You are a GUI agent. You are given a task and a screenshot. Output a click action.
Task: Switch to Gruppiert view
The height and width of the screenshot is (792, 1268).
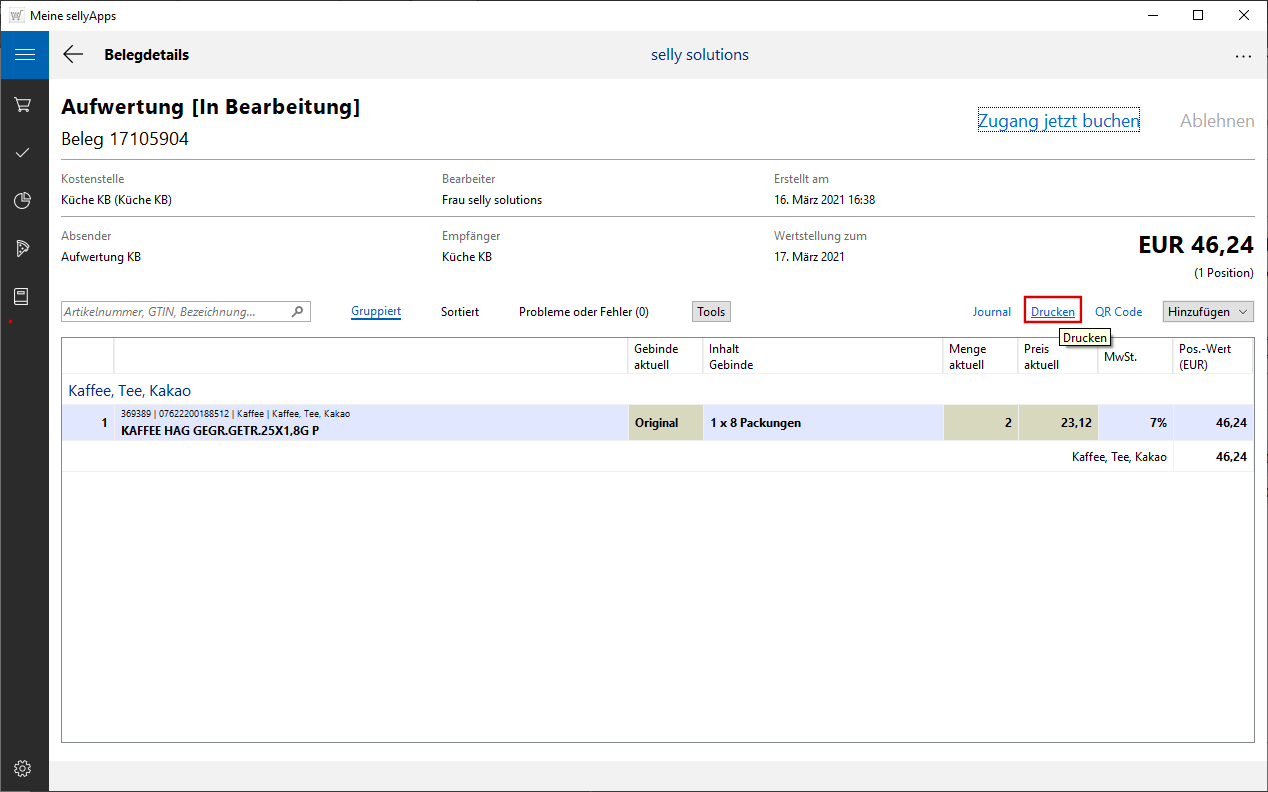point(376,312)
